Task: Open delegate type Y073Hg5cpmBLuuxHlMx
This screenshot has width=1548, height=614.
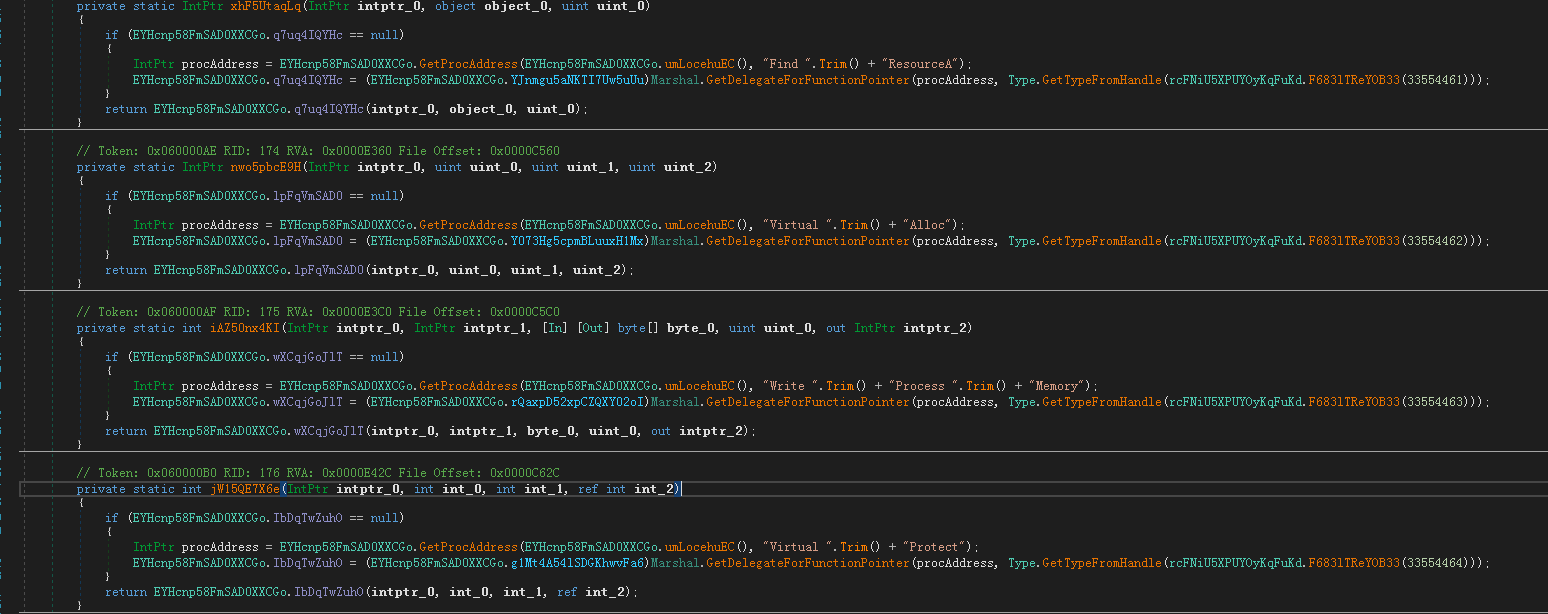Action: [579, 241]
